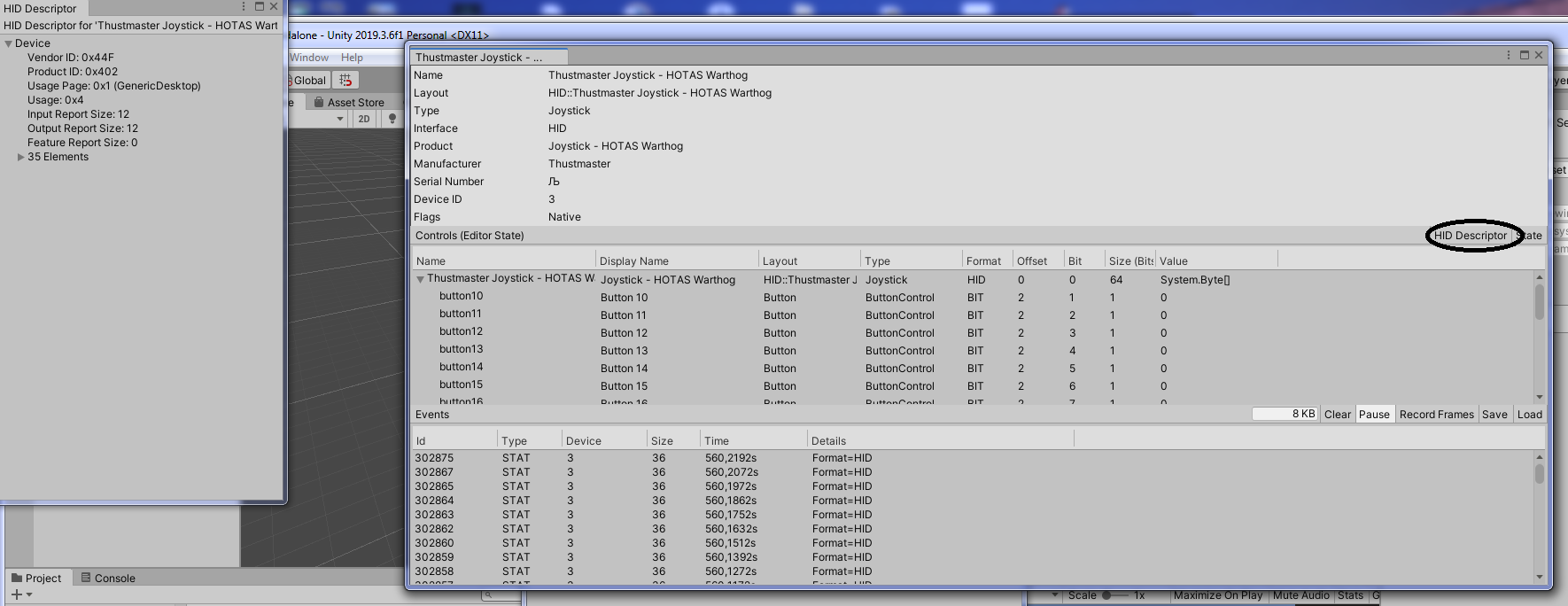This screenshot has width=1568, height=606.
Task: Select the button15 control row
Action: 972,385
